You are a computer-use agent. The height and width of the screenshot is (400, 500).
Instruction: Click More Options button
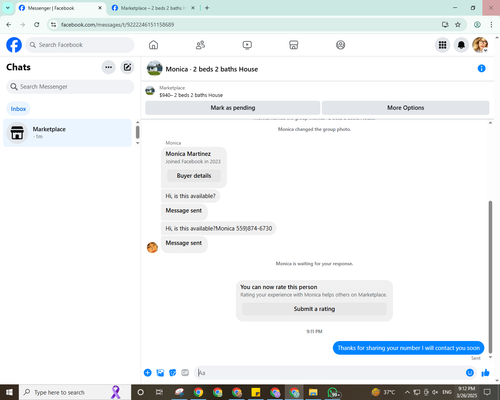(406, 108)
